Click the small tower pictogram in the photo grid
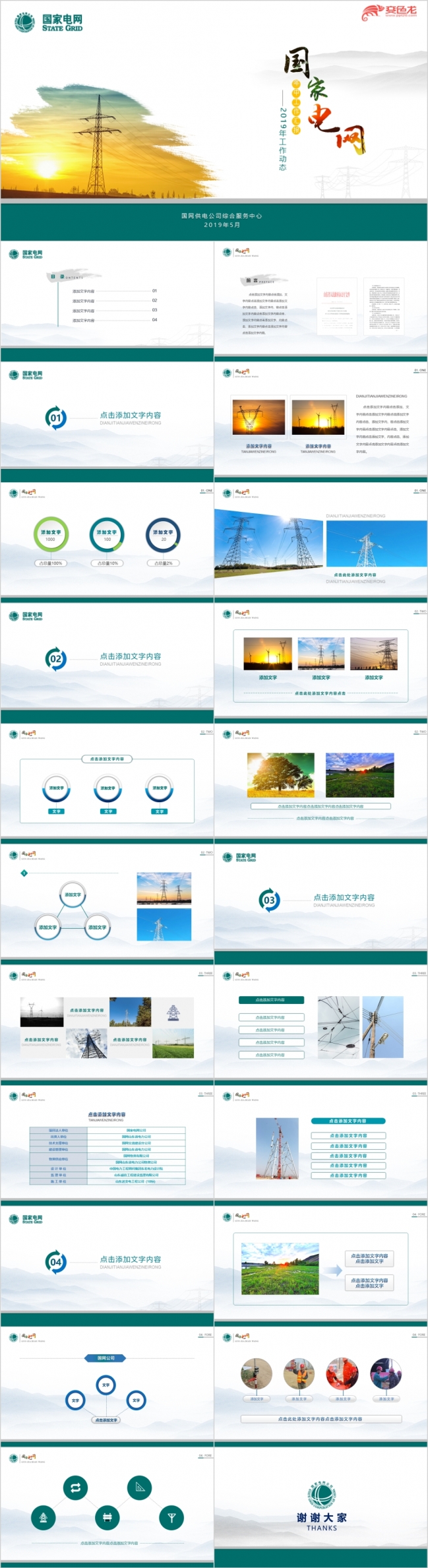 click(173, 1012)
